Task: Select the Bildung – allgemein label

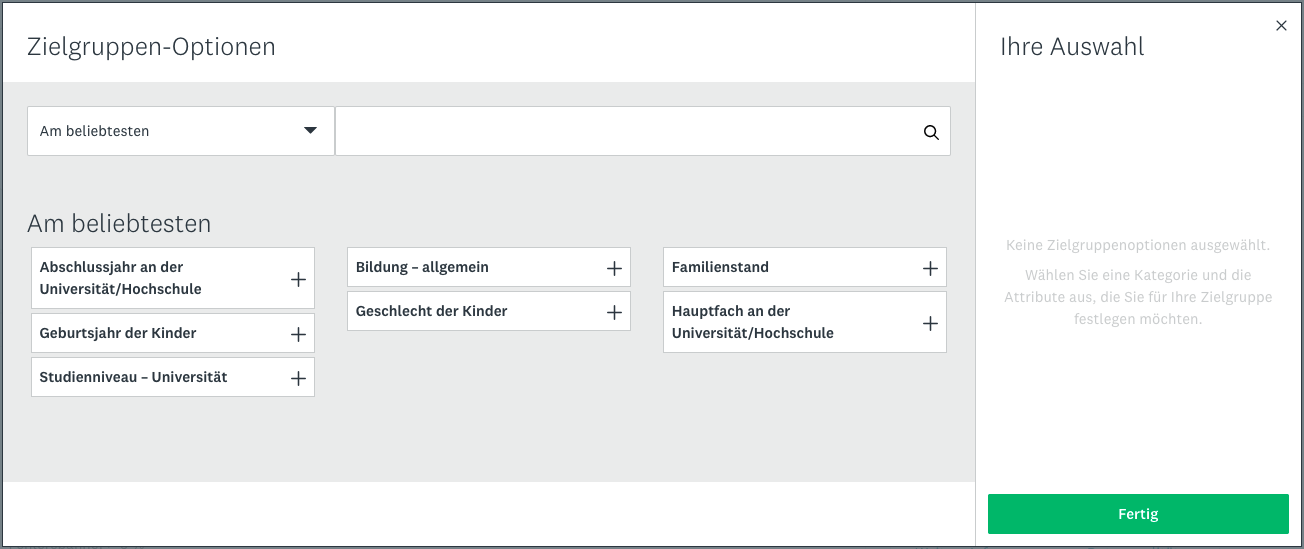Action: (x=422, y=267)
